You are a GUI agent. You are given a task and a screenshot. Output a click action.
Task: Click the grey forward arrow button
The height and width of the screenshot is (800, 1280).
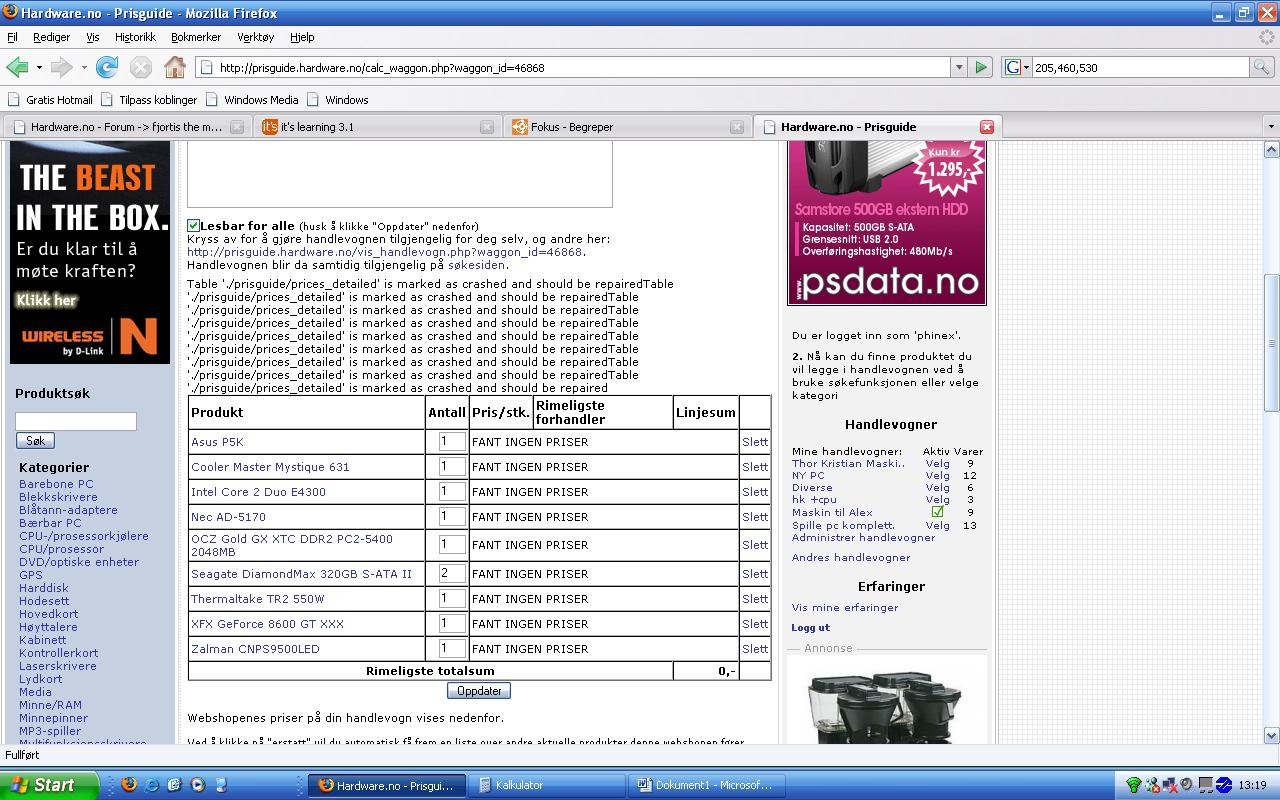[x=61, y=67]
